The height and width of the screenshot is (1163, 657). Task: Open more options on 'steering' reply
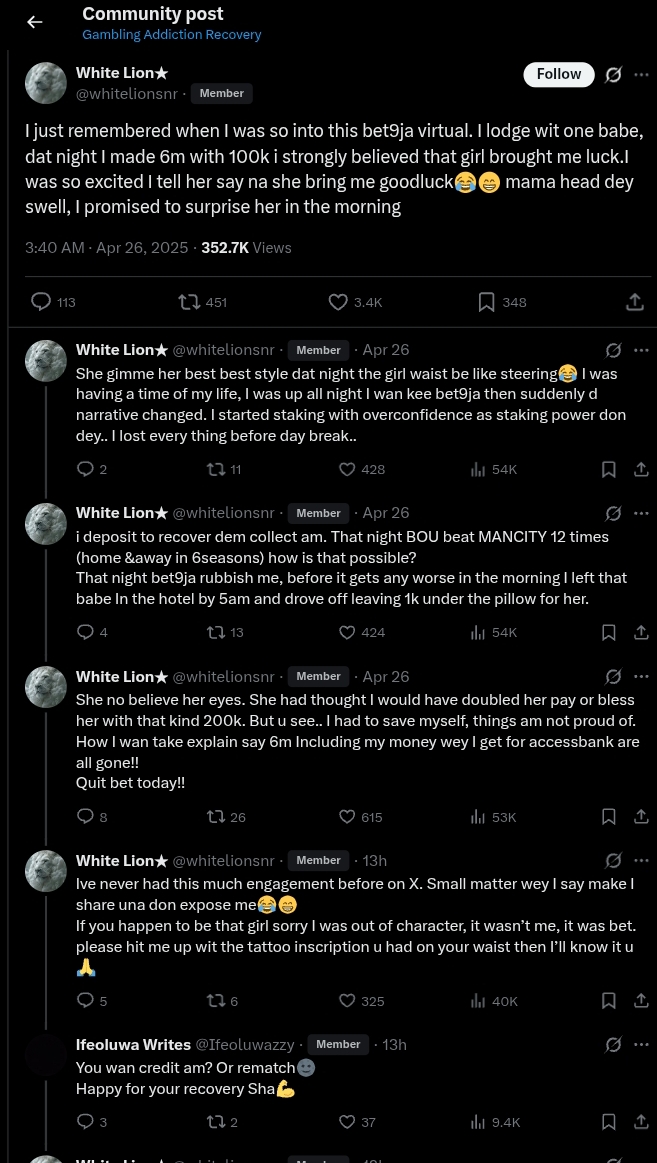(641, 350)
